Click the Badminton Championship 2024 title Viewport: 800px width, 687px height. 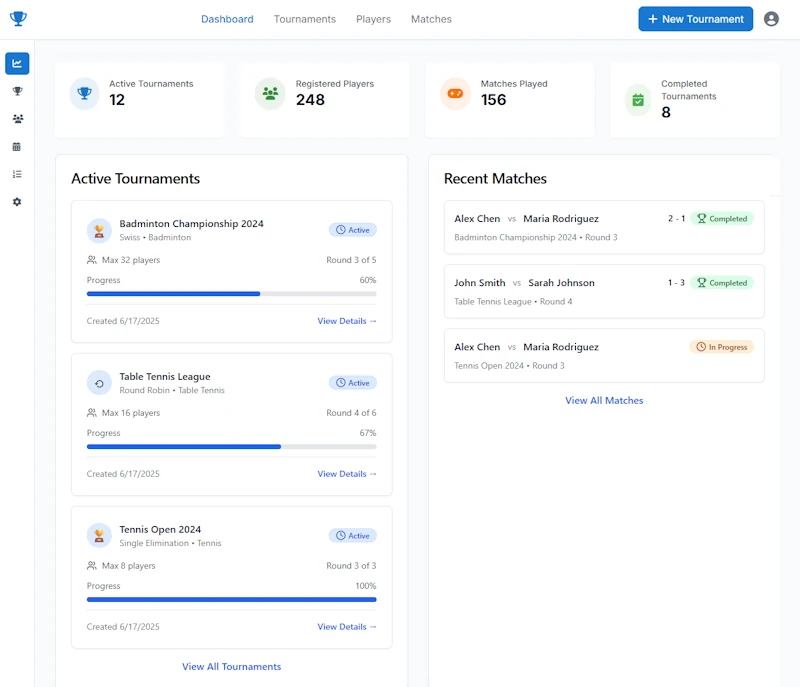point(191,224)
